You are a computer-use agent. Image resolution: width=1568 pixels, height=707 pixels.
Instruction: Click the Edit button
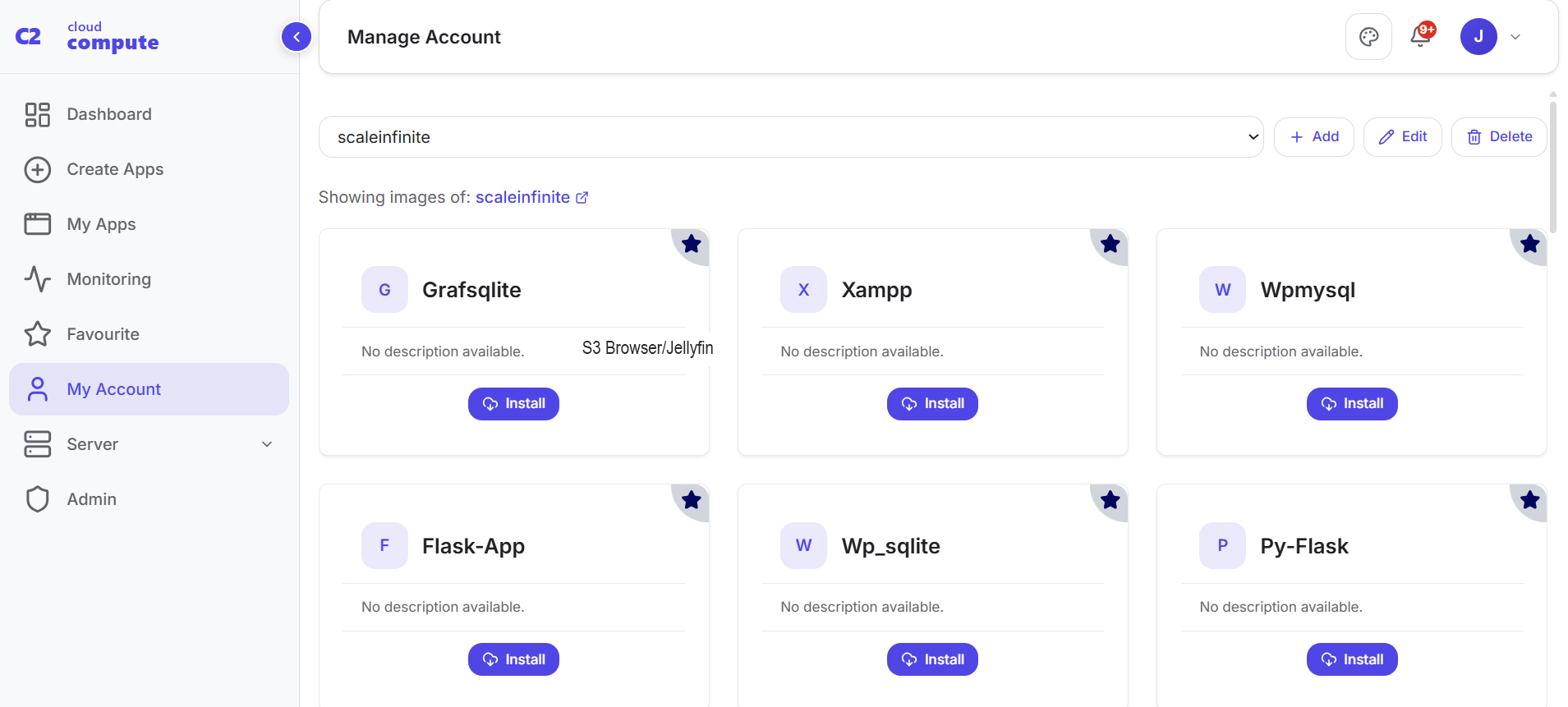coord(1403,136)
